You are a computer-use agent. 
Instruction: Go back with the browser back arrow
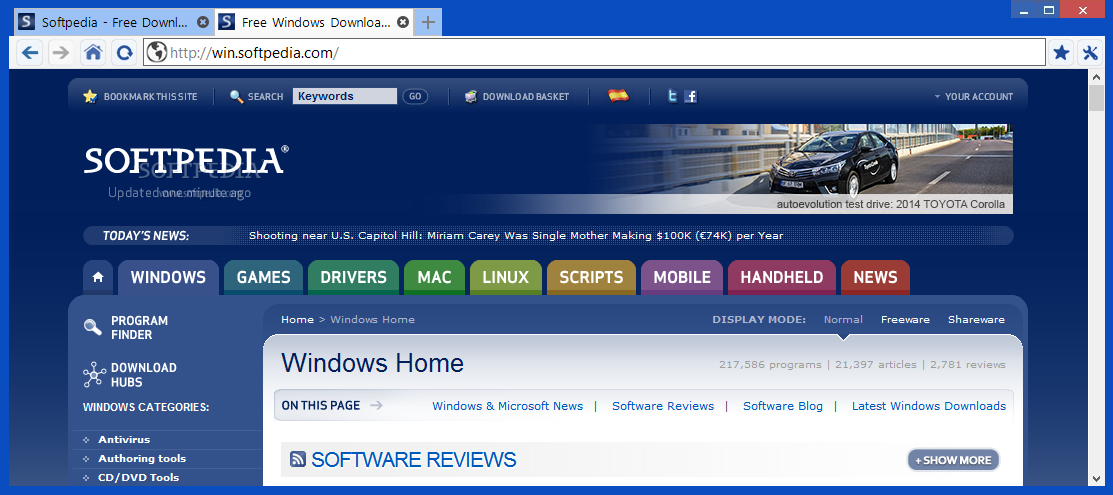tap(30, 53)
